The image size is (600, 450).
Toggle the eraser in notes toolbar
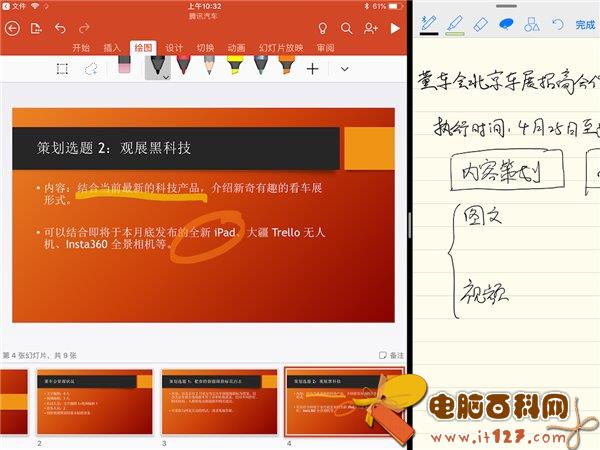coord(480,23)
